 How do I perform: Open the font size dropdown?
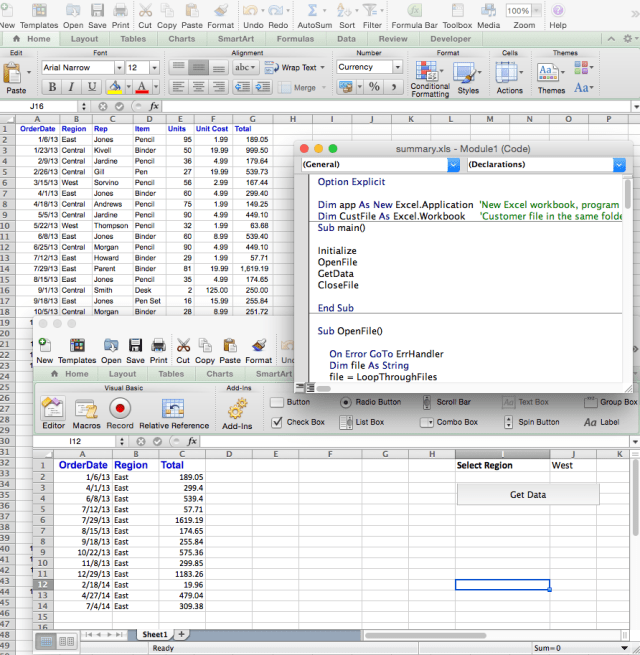tap(155, 67)
